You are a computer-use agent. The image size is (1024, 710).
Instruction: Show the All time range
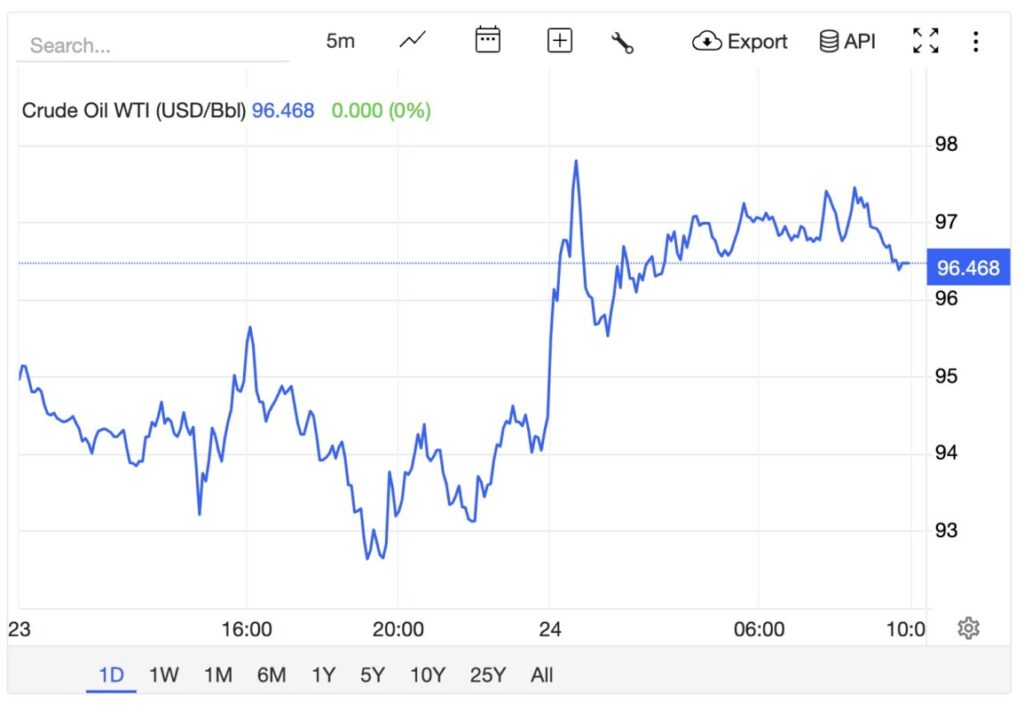pos(542,675)
